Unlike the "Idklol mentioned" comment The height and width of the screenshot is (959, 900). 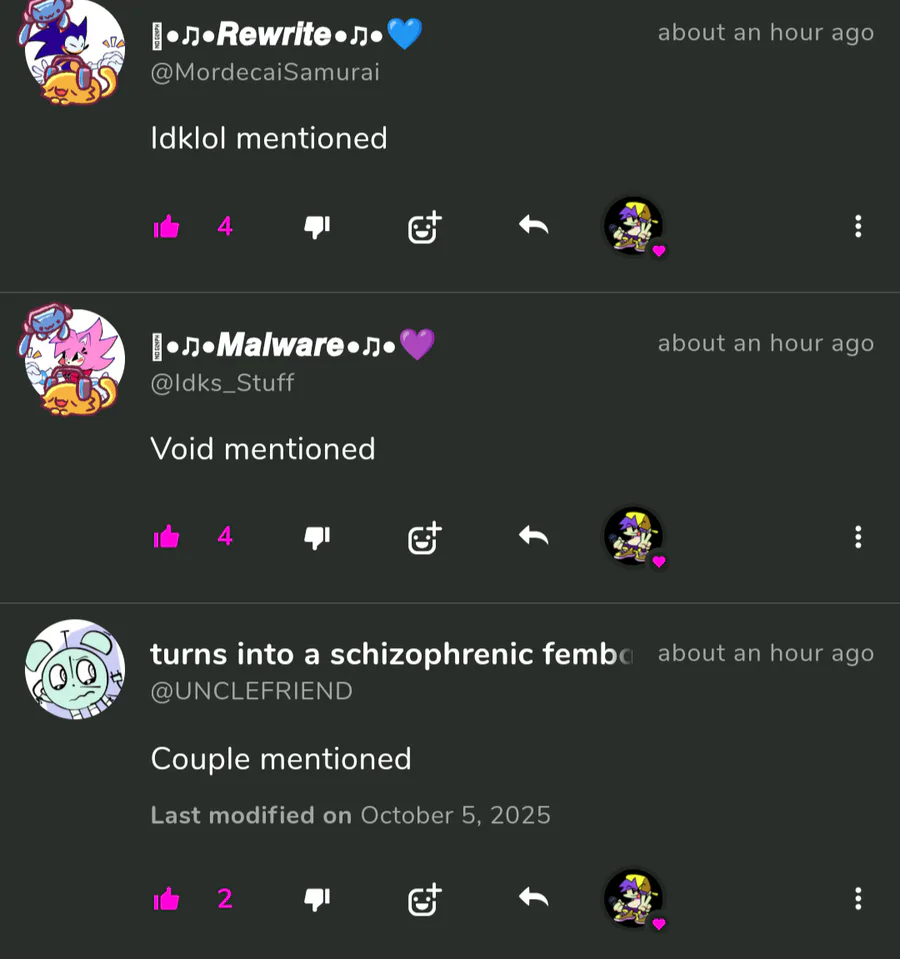(x=166, y=227)
